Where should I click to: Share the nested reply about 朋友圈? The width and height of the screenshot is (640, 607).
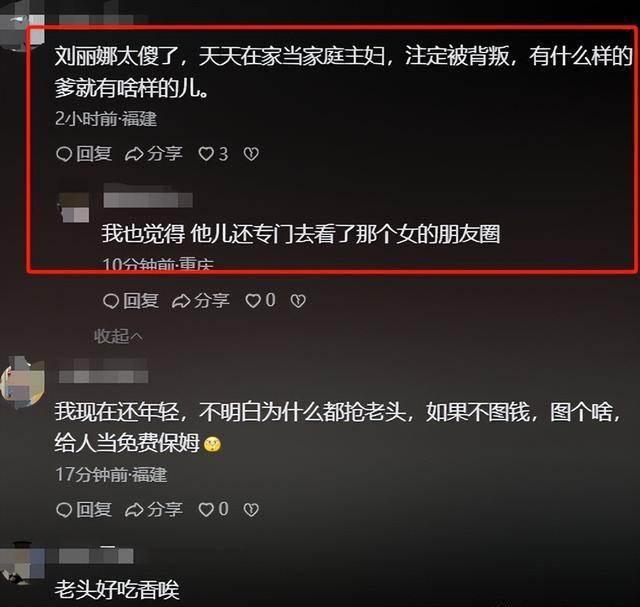coord(200,301)
